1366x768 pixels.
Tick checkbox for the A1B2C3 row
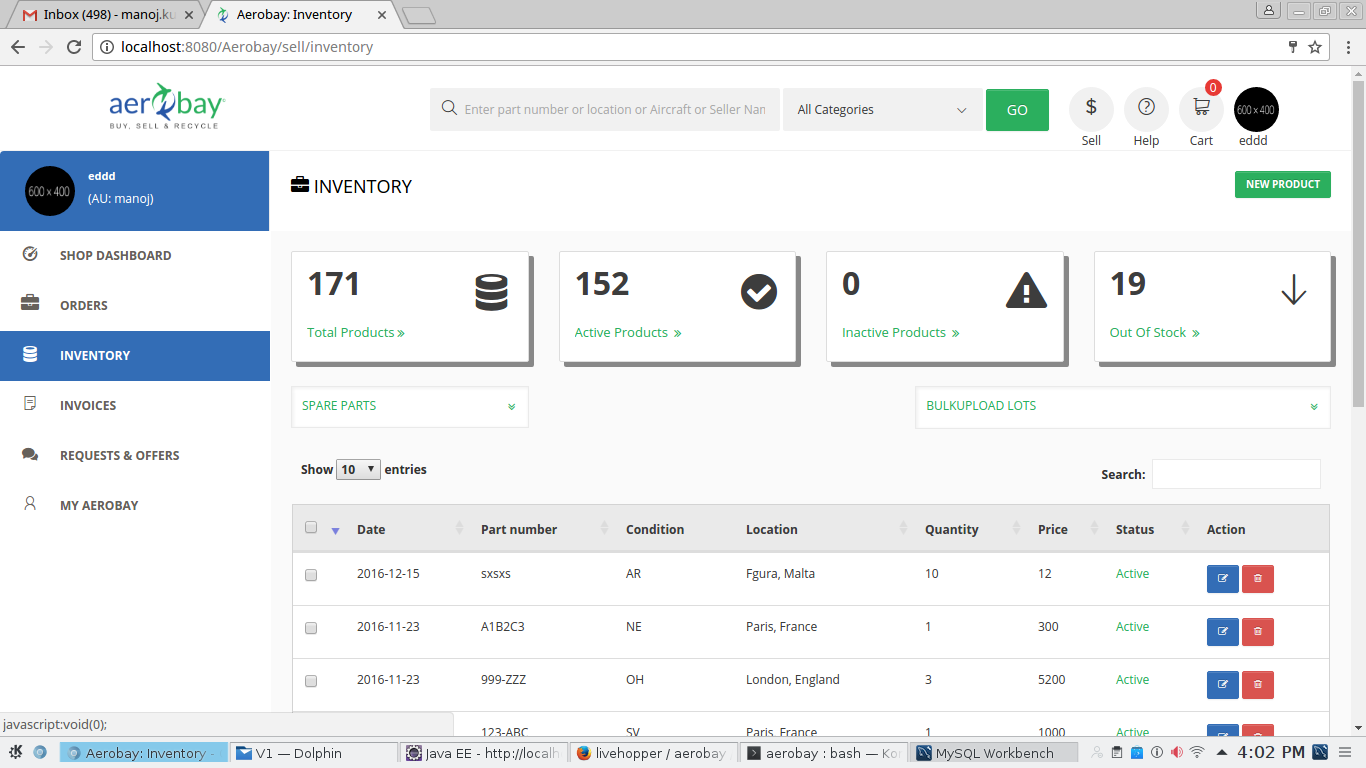tap(311, 628)
